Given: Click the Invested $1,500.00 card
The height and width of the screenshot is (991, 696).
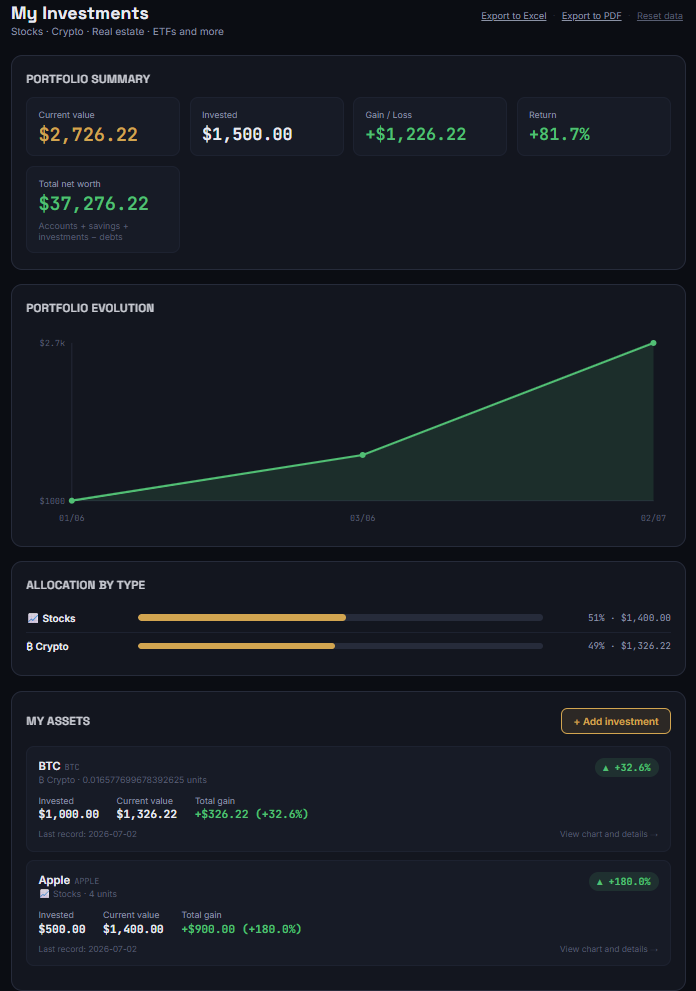Looking at the screenshot, I should point(267,126).
